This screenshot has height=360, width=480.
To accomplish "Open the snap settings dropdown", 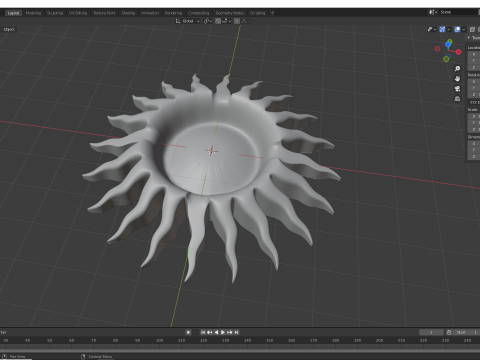I will click(x=226, y=21).
